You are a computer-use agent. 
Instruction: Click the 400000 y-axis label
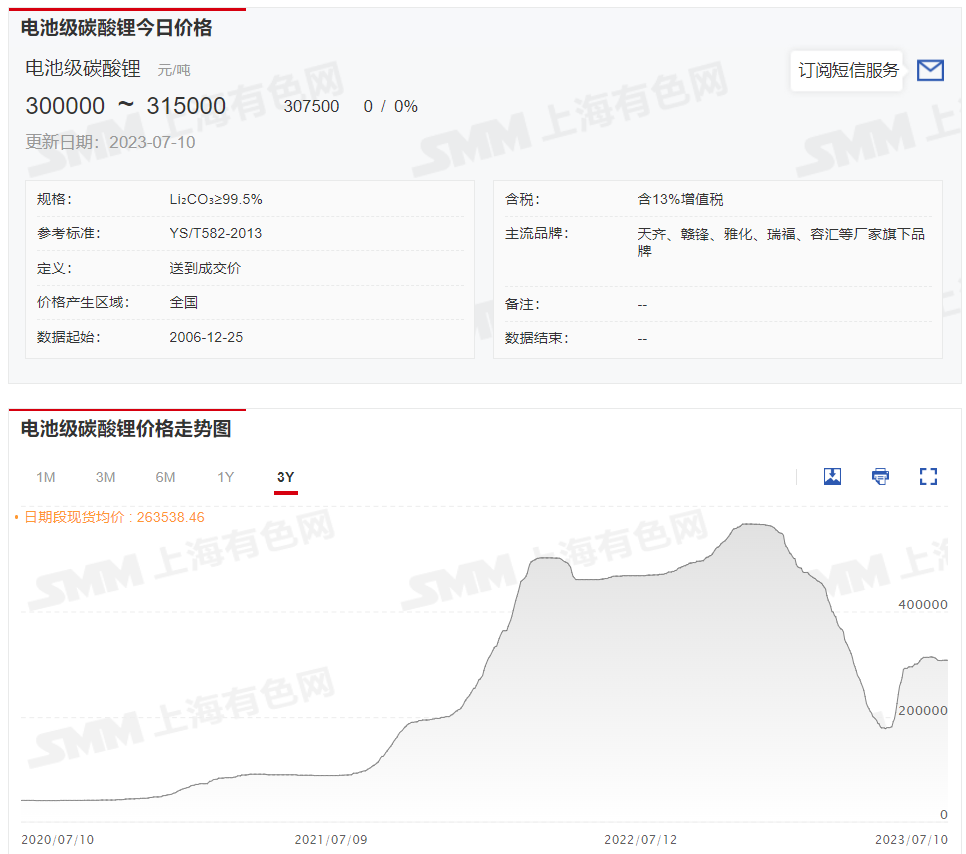(923, 605)
